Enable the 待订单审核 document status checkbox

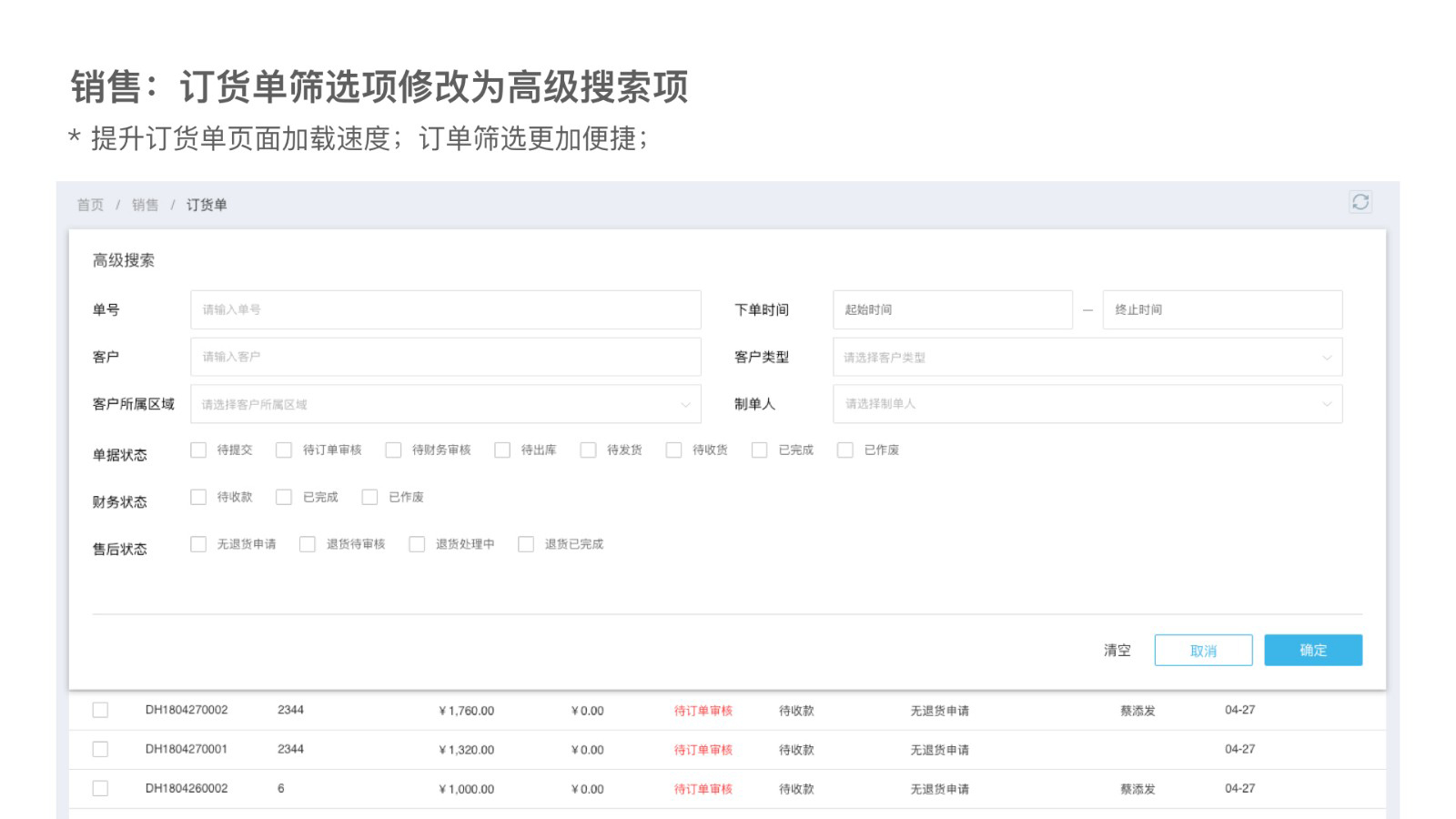[x=284, y=450]
